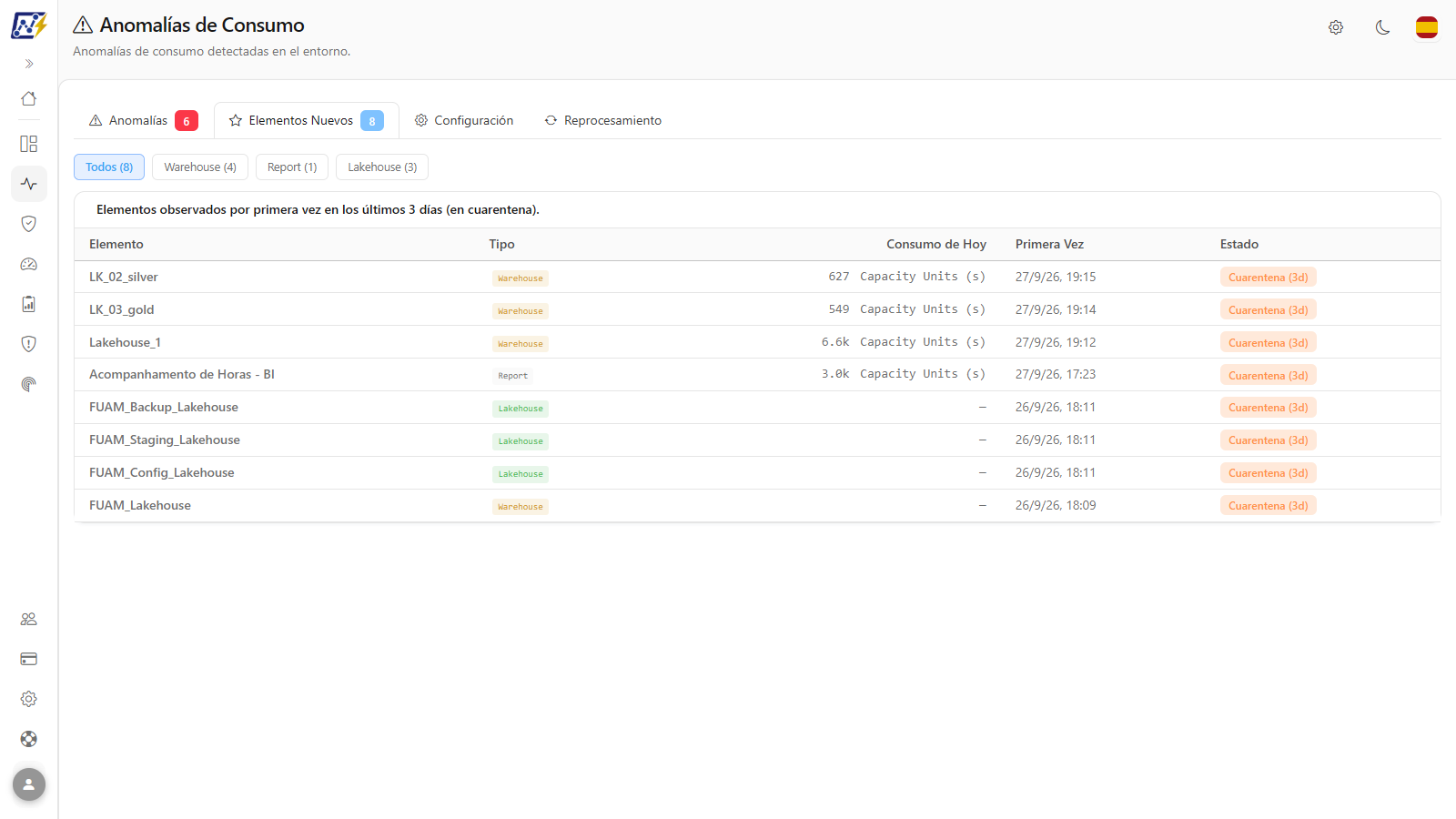Open the shield checkmark icon in the sidebar
The image size is (1456, 819).
[29, 224]
